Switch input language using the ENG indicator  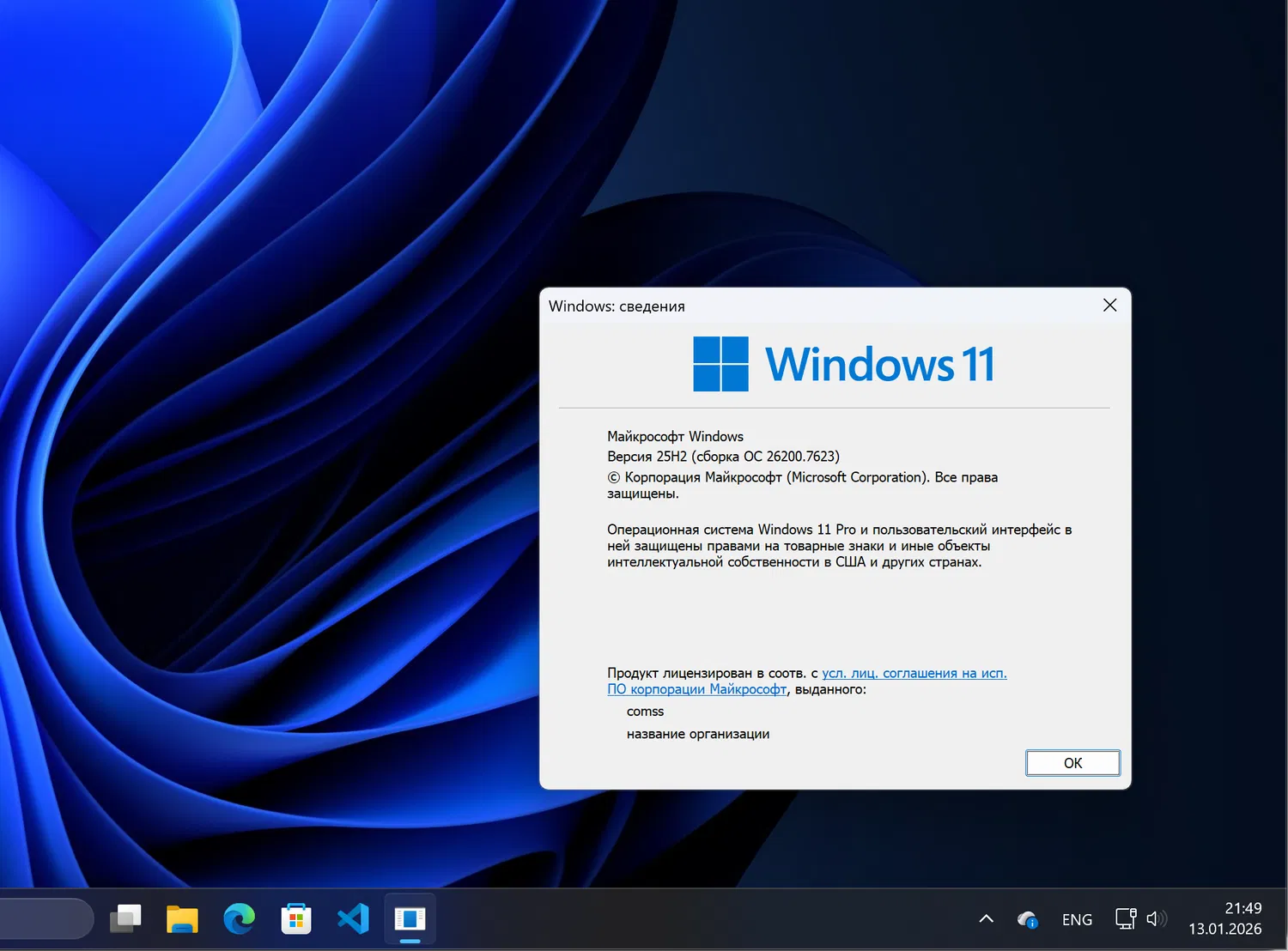tap(1077, 918)
